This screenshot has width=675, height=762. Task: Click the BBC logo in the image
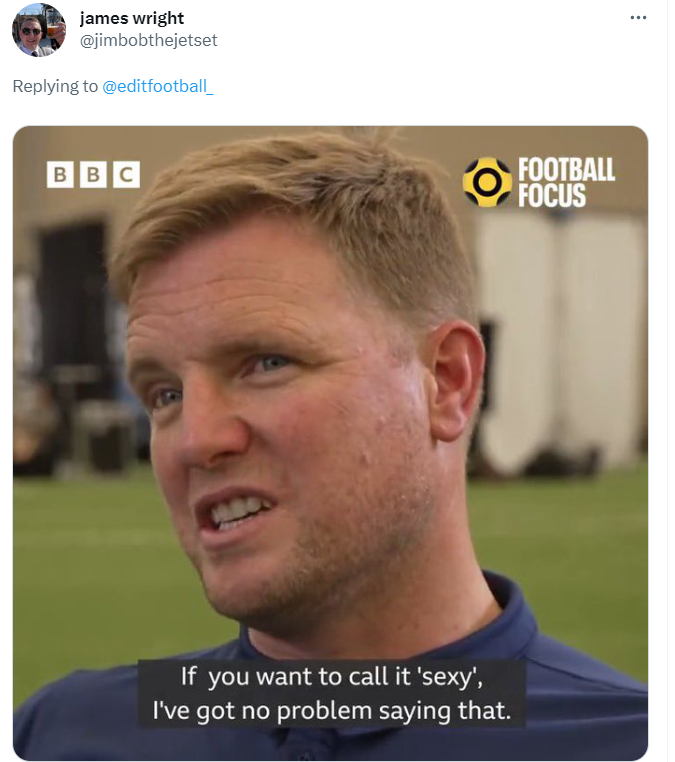(x=94, y=175)
